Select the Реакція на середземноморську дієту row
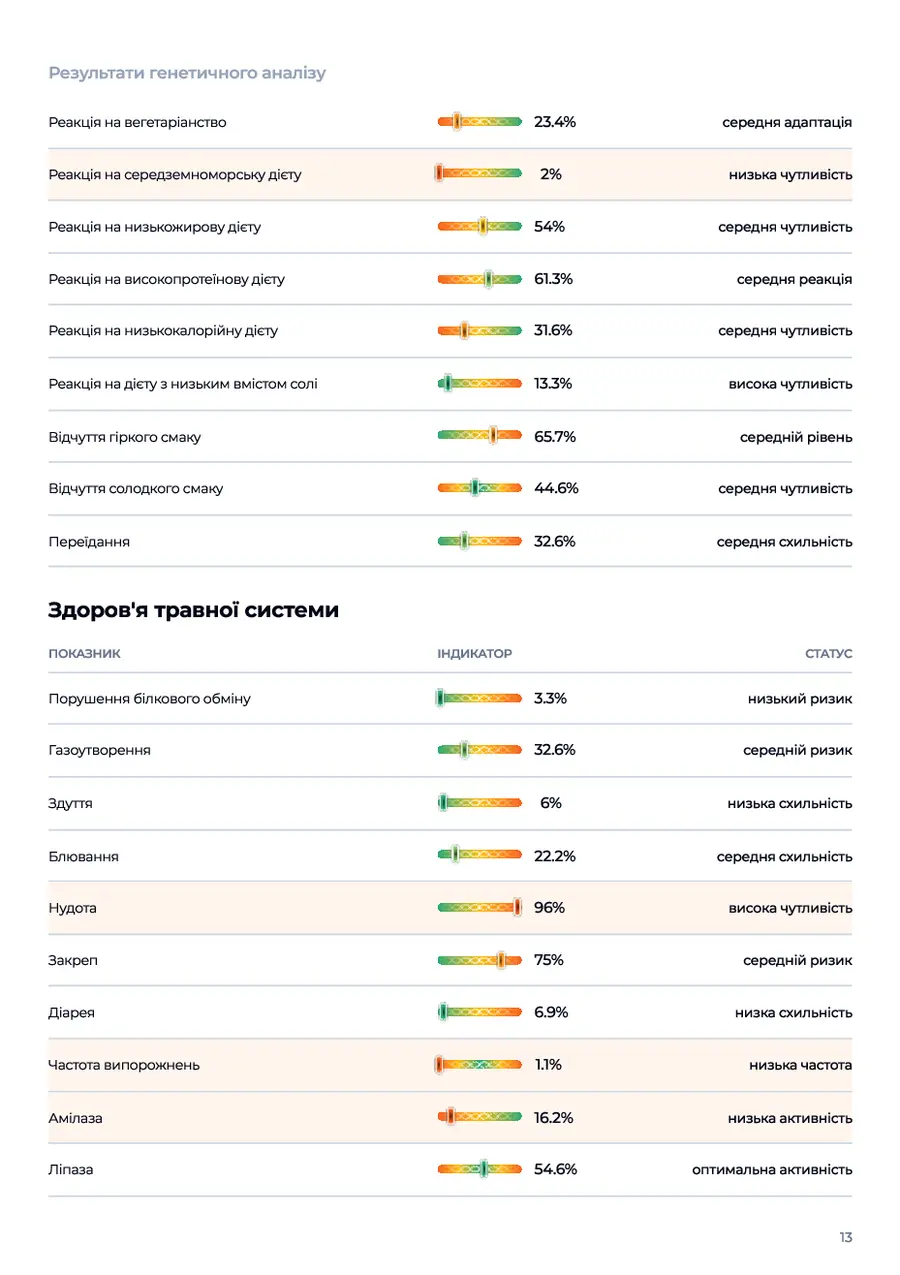The image size is (900, 1275). (450, 174)
